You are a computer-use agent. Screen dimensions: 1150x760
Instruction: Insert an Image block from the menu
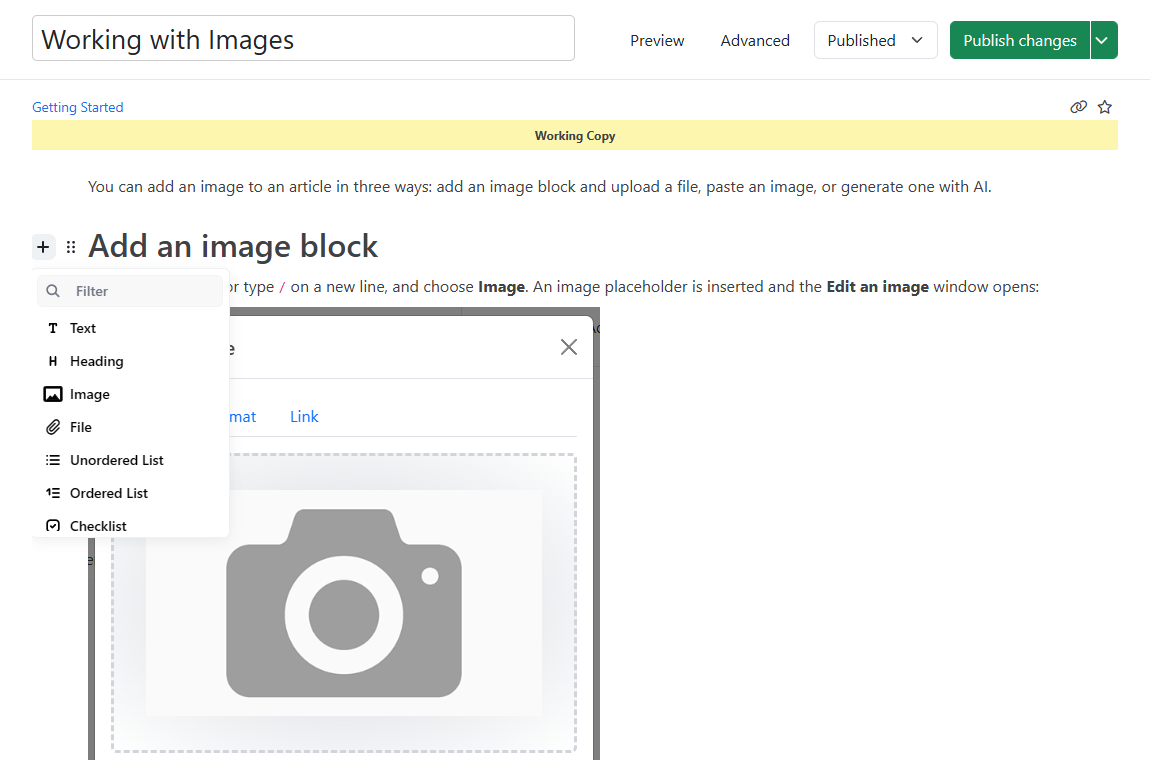[131, 394]
